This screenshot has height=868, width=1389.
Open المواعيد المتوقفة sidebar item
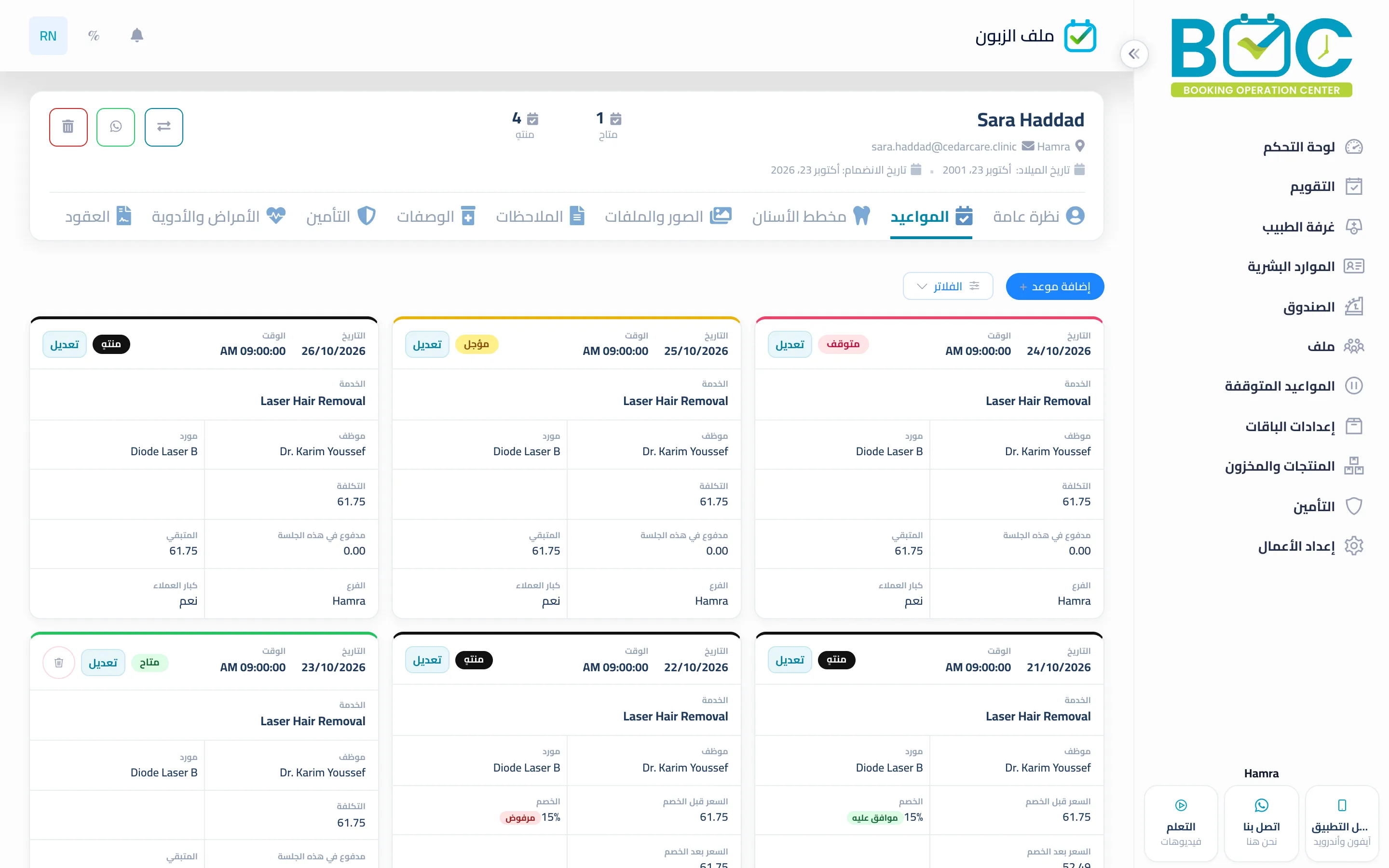(1293, 386)
